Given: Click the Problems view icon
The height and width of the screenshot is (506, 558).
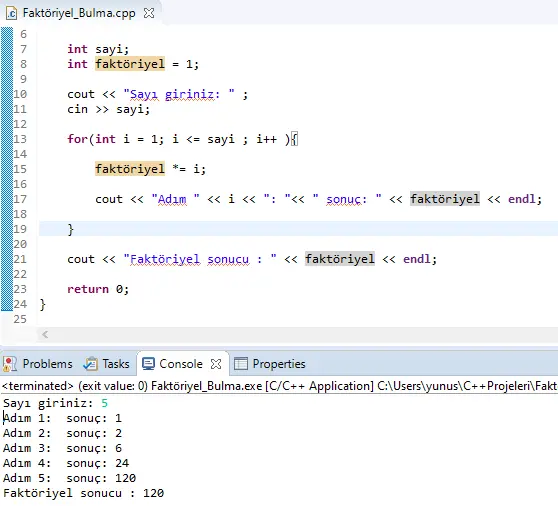Looking at the screenshot, I should click(x=10, y=364).
